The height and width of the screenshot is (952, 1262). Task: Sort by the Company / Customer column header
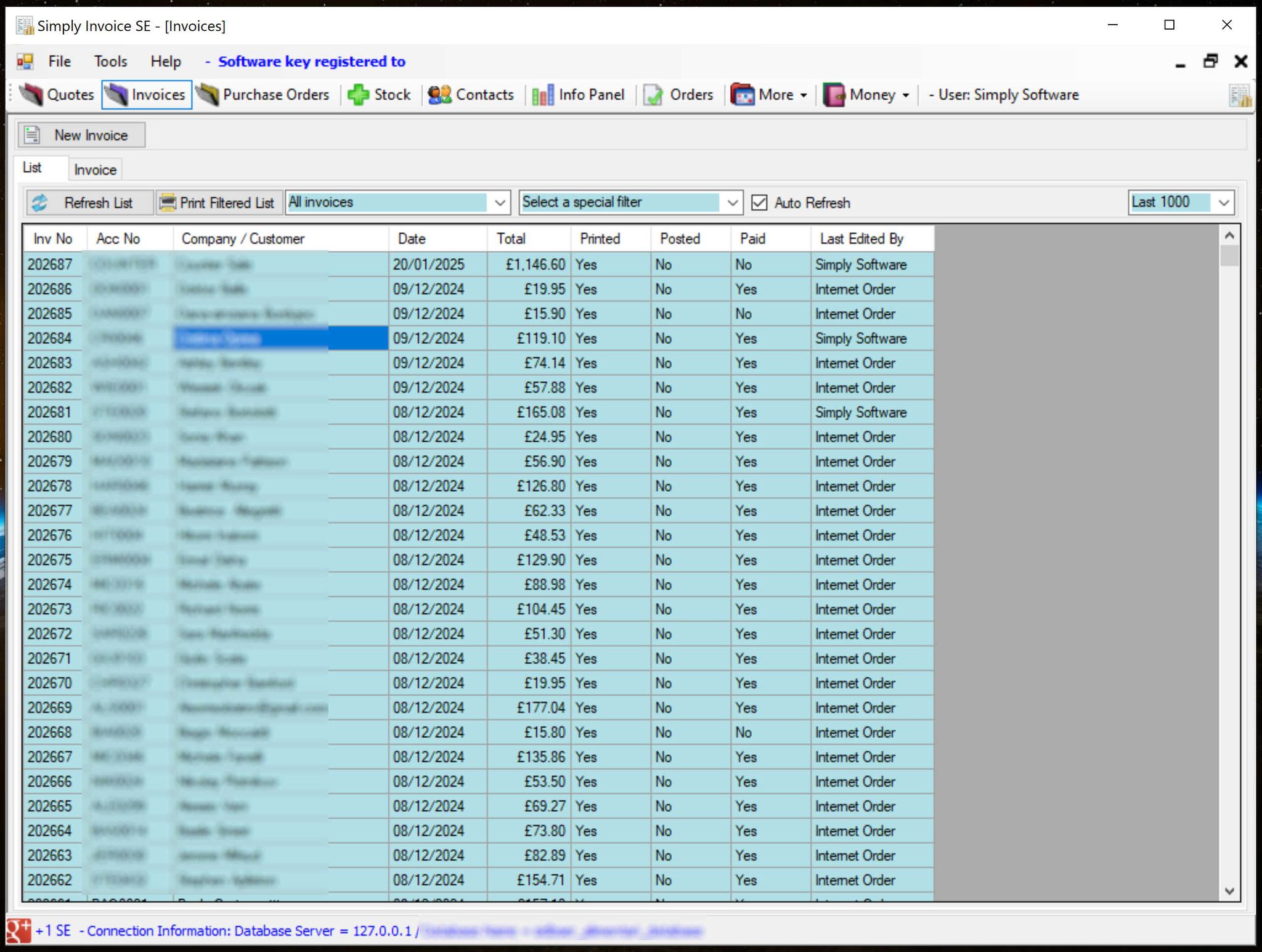click(280, 239)
